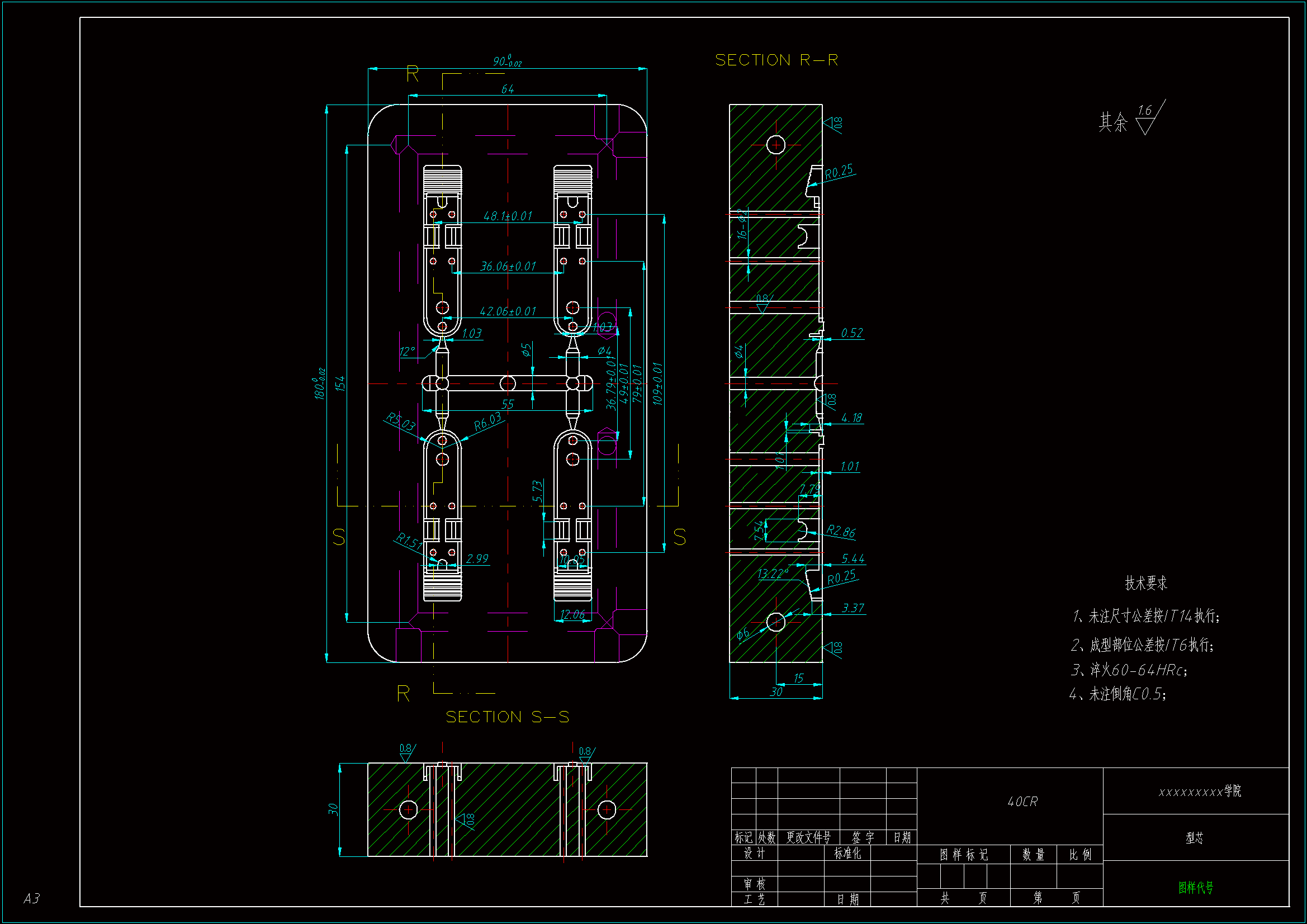Select the 55 runner length dimension
The height and width of the screenshot is (924, 1307).
pos(508,404)
